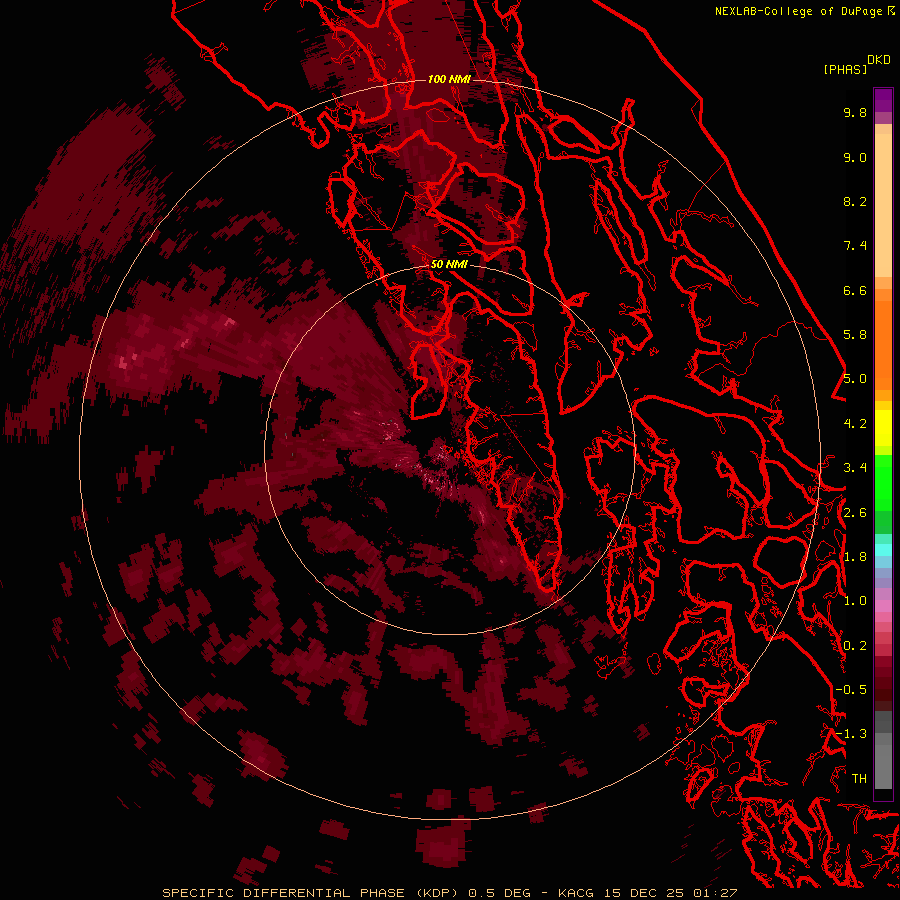Click the 5.0 legend value
The height and width of the screenshot is (900, 900).
click(855, 379)
